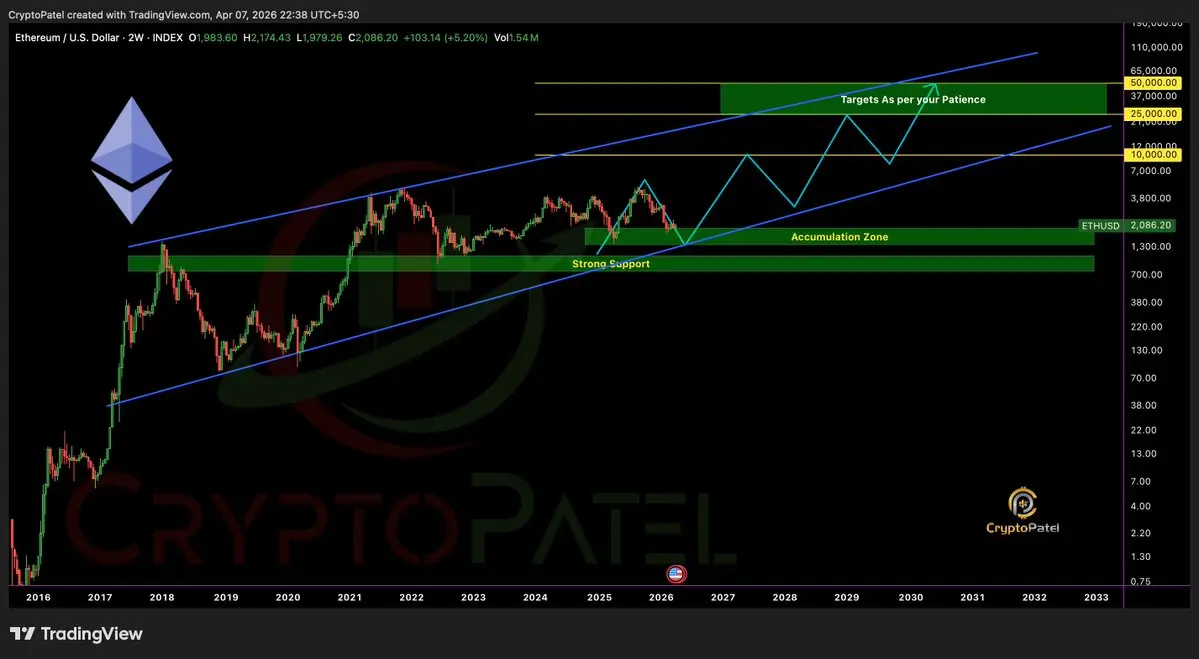Click the CryptoPatel created with TradingView.com caption
This screenshot has width=1199, height=659.
click(x=184, y=15)
